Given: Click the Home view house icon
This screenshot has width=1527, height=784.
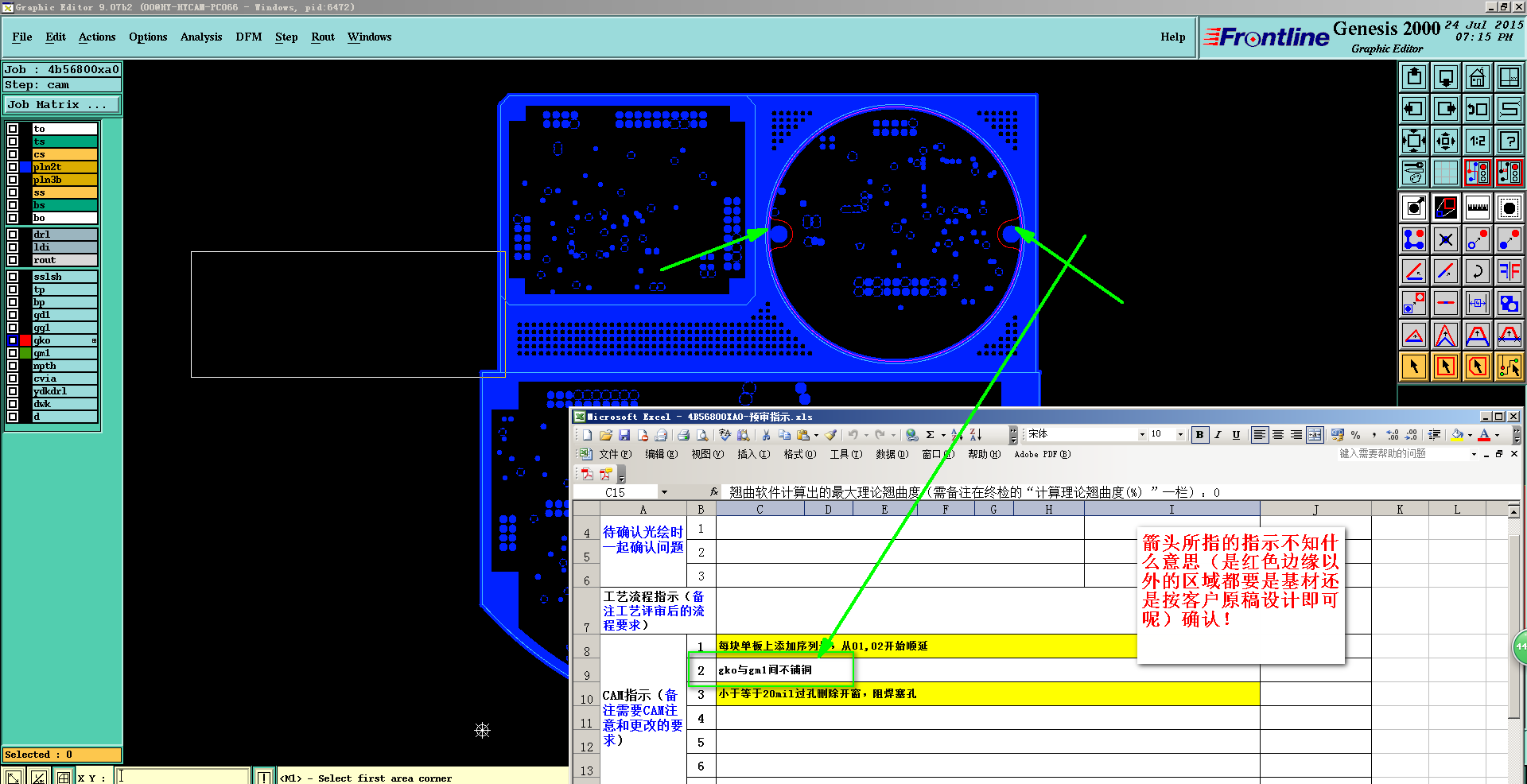Looking at the screenshot, I should [x=1477, y=77].
